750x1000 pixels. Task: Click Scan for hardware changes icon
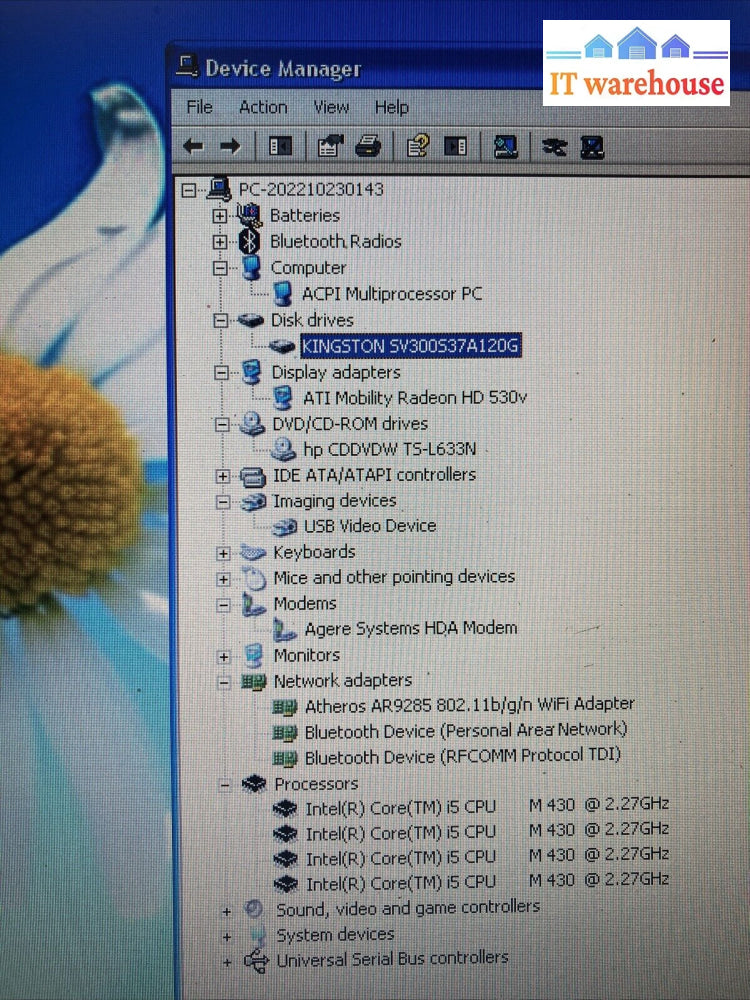coord(506,147)
